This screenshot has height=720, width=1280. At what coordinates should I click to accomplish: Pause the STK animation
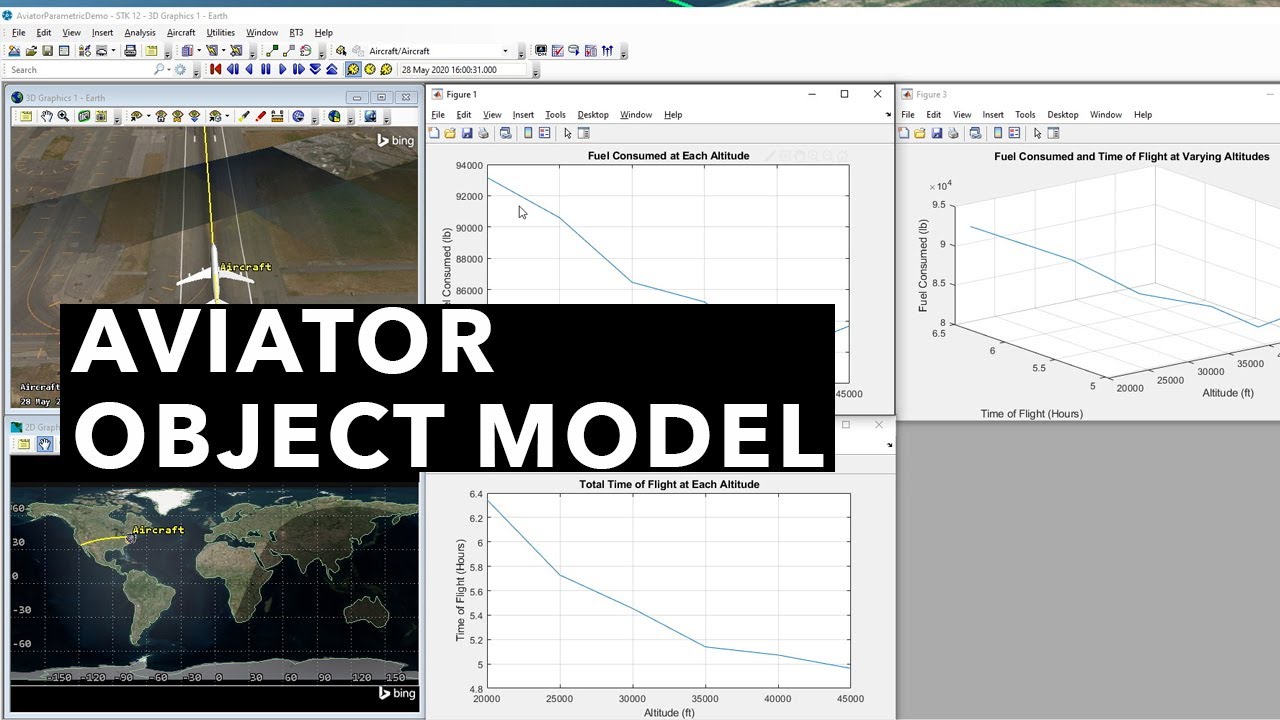265,69
